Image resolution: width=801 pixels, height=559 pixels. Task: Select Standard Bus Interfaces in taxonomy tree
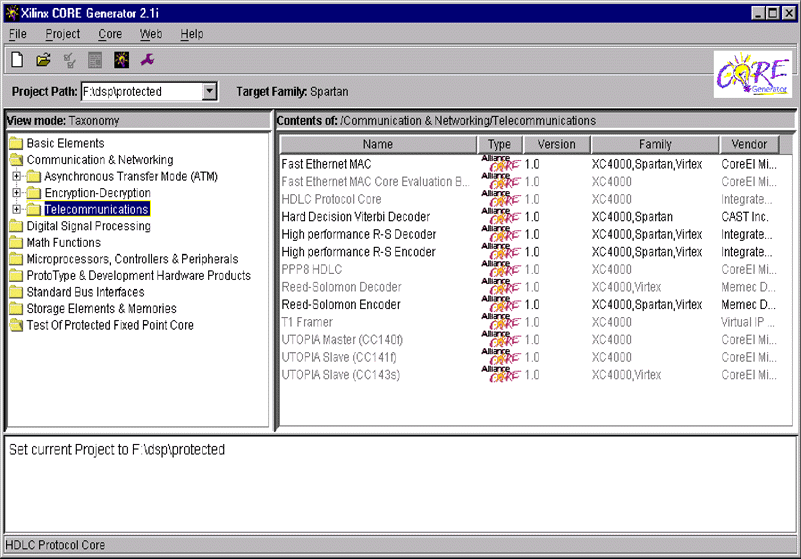(88, 292)
